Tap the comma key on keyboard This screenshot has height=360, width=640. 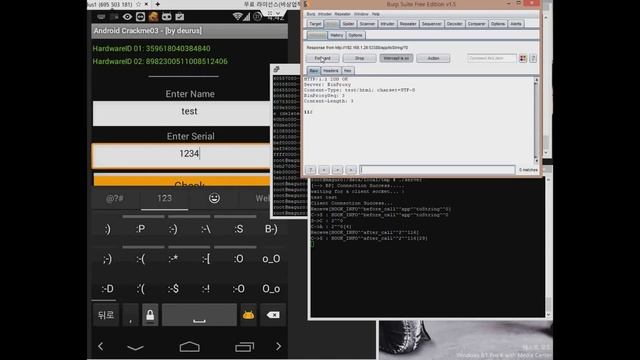(131, 315)
